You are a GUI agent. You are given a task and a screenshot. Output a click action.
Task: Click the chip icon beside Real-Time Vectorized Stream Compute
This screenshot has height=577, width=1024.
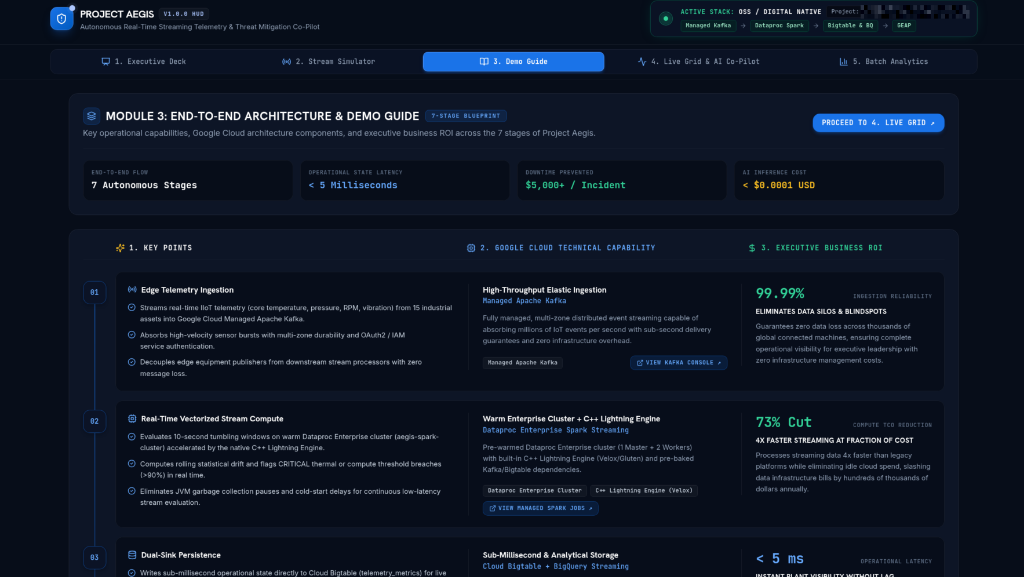(132, 419)
